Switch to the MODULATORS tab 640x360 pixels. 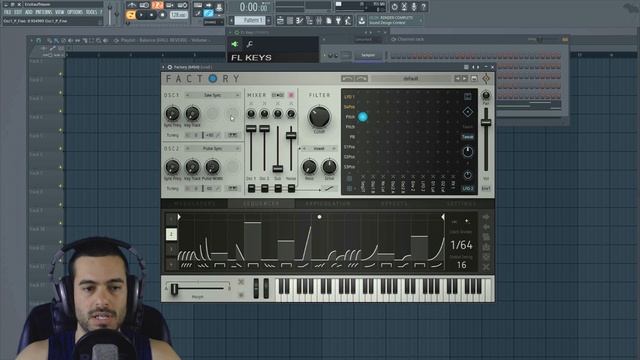tap(195, 203)
